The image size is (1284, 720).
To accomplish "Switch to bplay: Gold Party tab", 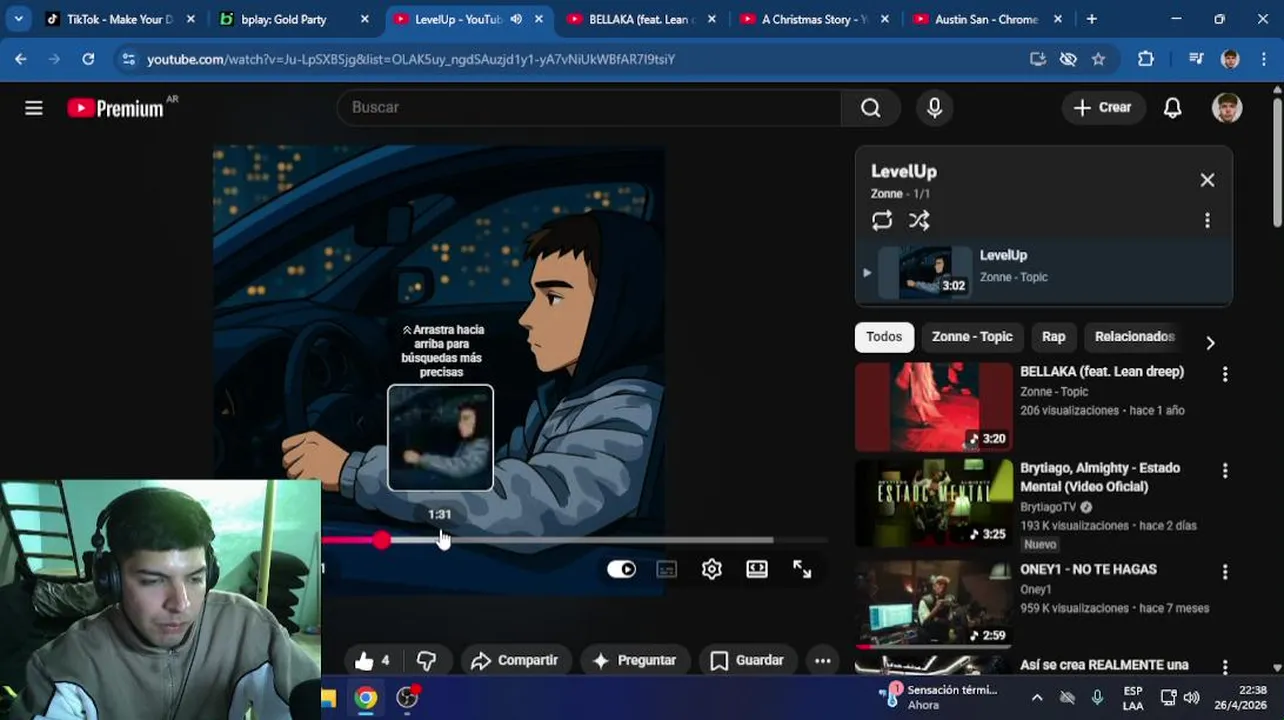I will click(x=284, y=19).
